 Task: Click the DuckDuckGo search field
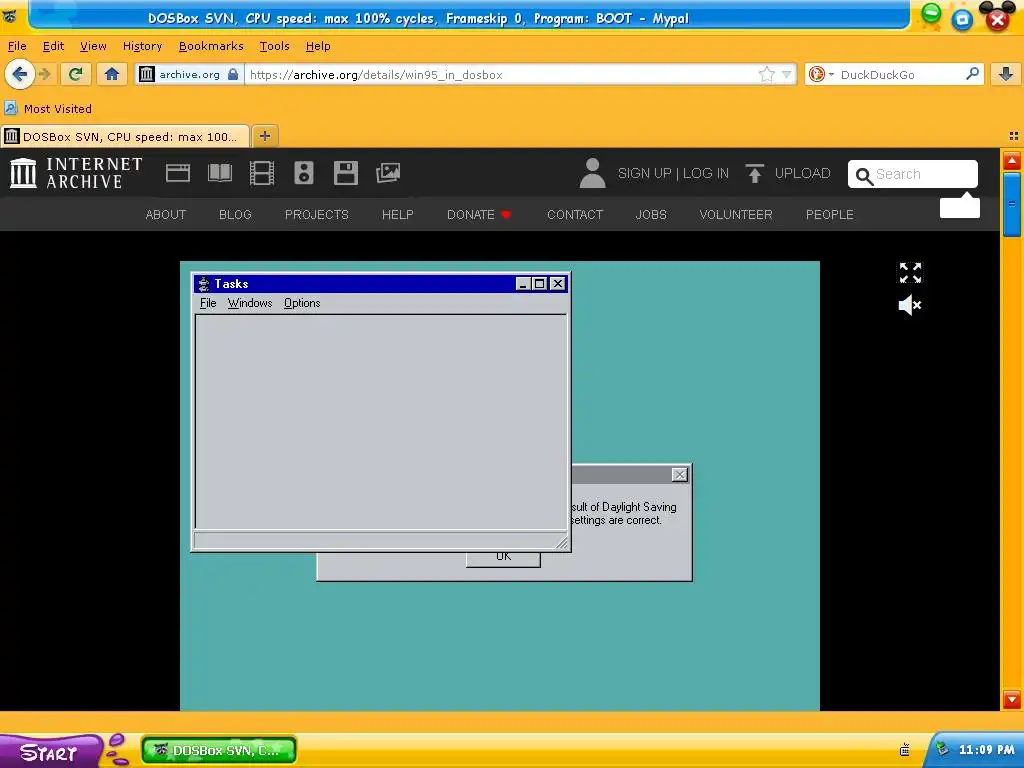(900, 74)
